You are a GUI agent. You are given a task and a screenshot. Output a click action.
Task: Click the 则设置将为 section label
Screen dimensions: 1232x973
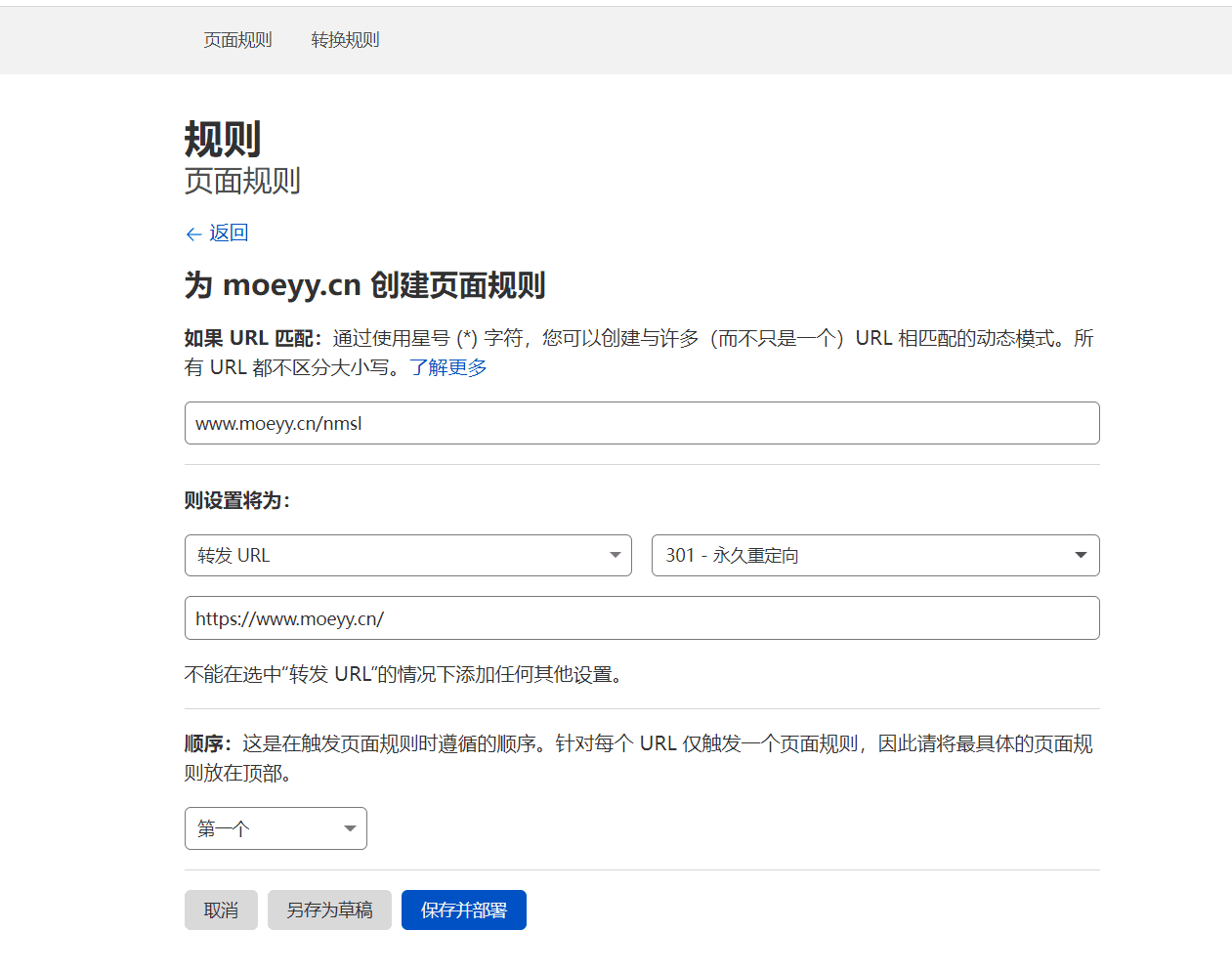click(x=237, y=500)
